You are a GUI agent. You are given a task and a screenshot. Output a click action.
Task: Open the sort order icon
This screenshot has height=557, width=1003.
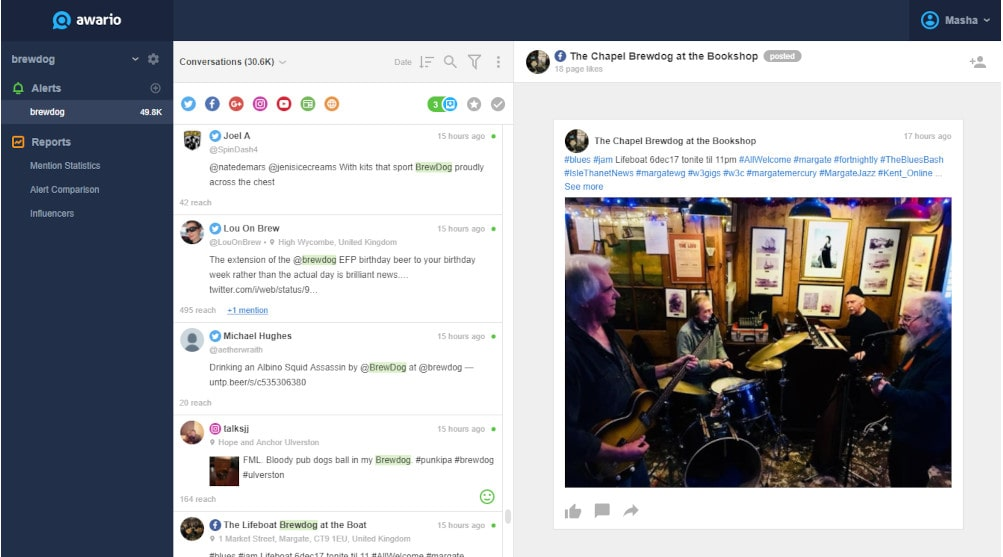click(427, 62)
